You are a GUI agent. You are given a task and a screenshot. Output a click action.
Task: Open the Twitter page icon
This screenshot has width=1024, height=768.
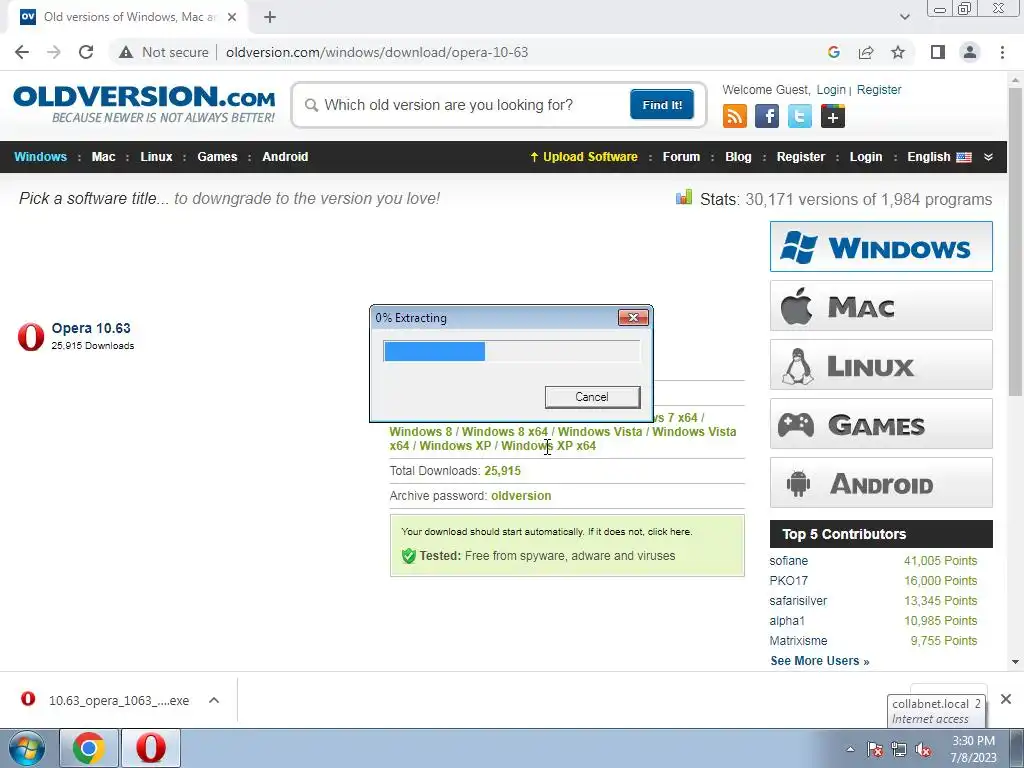click(799, 116)
